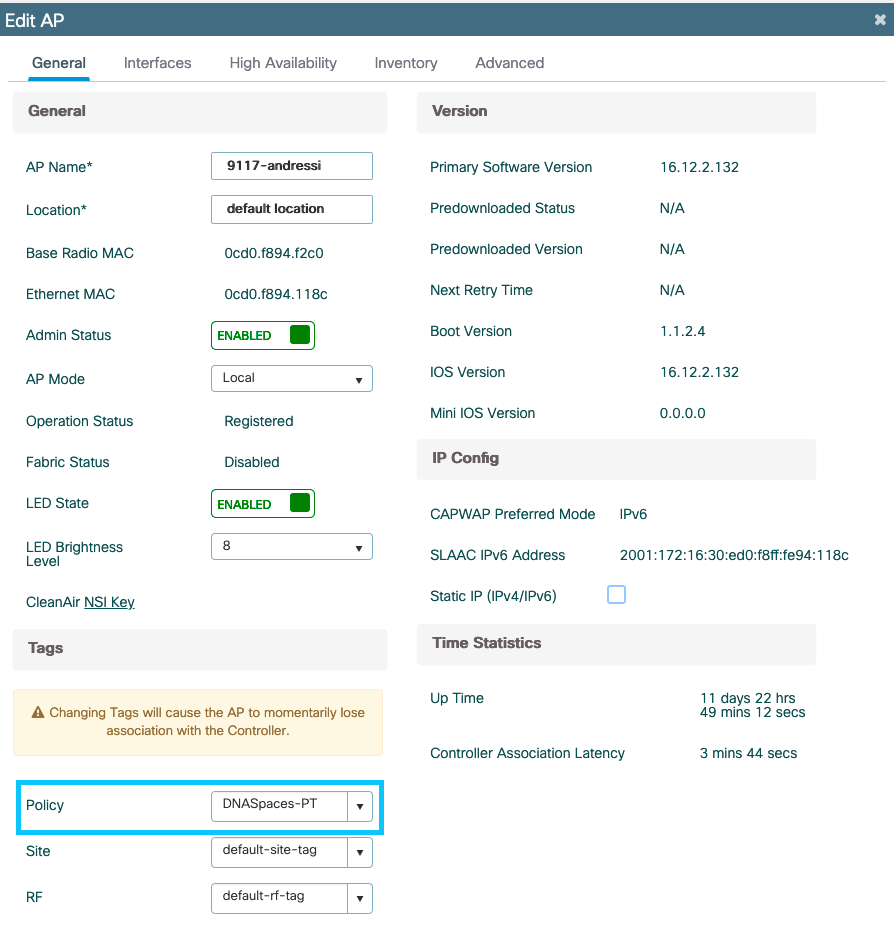Viewport: 894px width, 931px height.
Task: Switch to the General tab
Action: [59, 63]
